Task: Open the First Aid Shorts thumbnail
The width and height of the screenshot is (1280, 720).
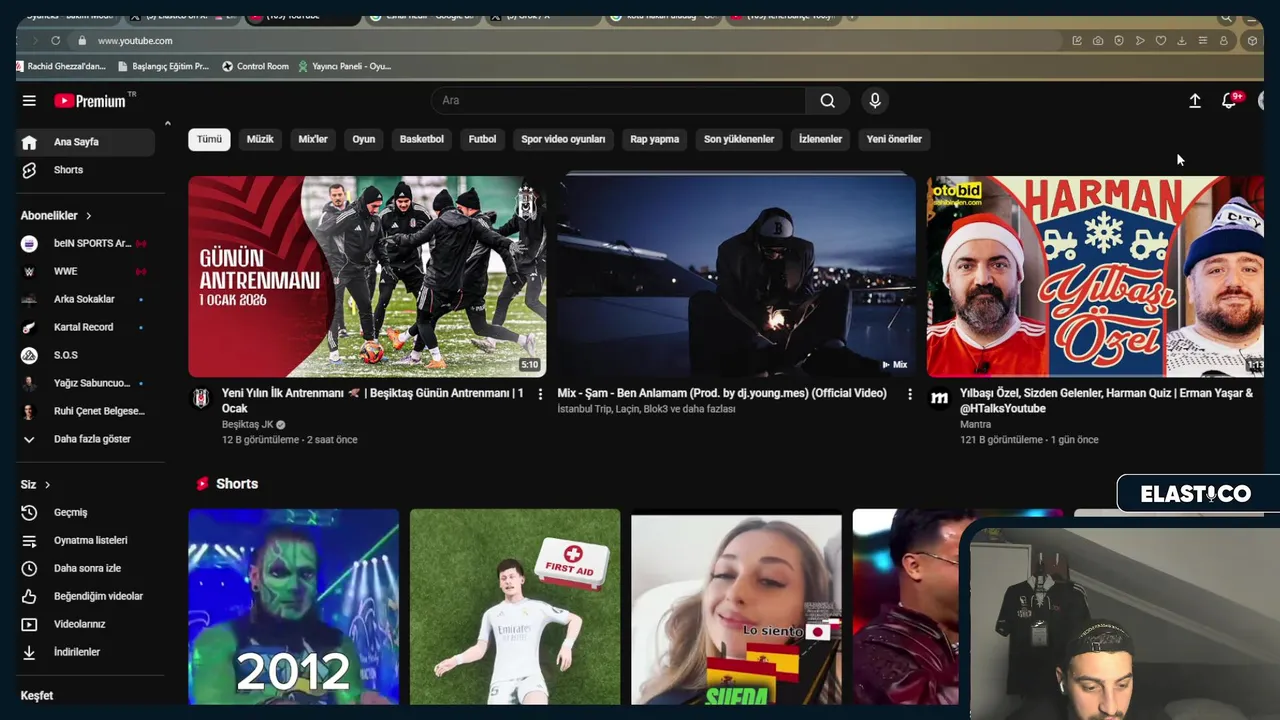Action: click(515, 607)
